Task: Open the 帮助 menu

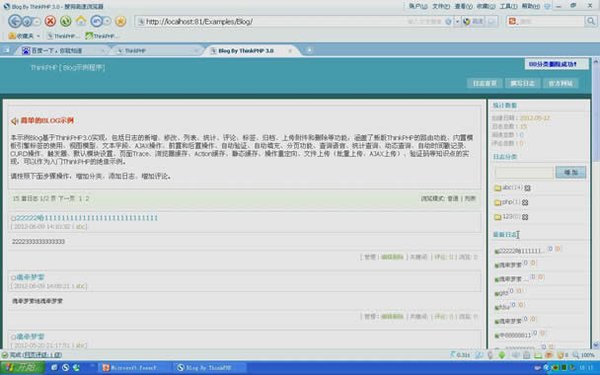Action: tap(531, 6)
